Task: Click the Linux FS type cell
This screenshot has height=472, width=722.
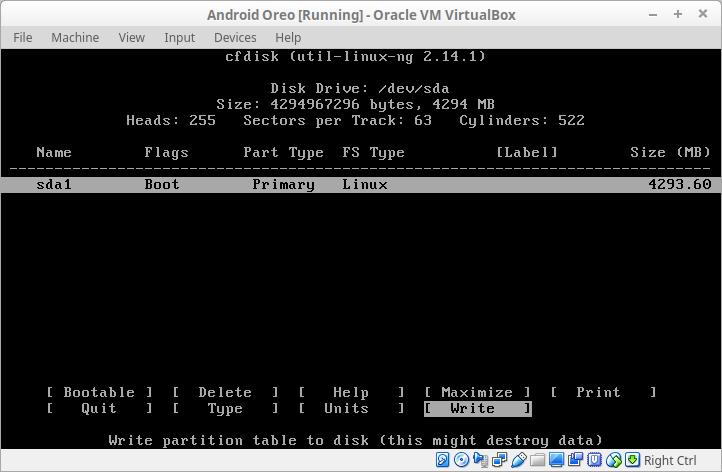Action: point(365,185)
